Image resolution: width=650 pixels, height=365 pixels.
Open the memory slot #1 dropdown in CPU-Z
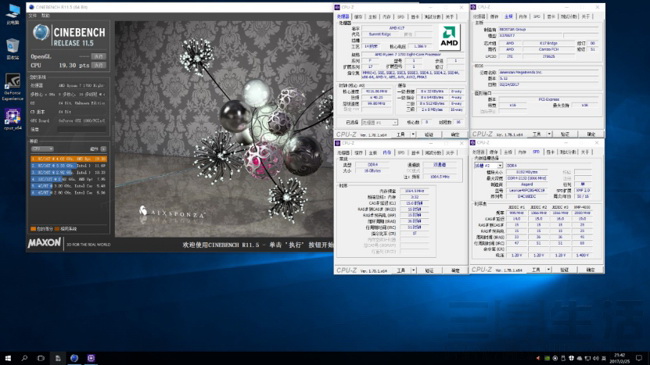click(x=488, y=165)
